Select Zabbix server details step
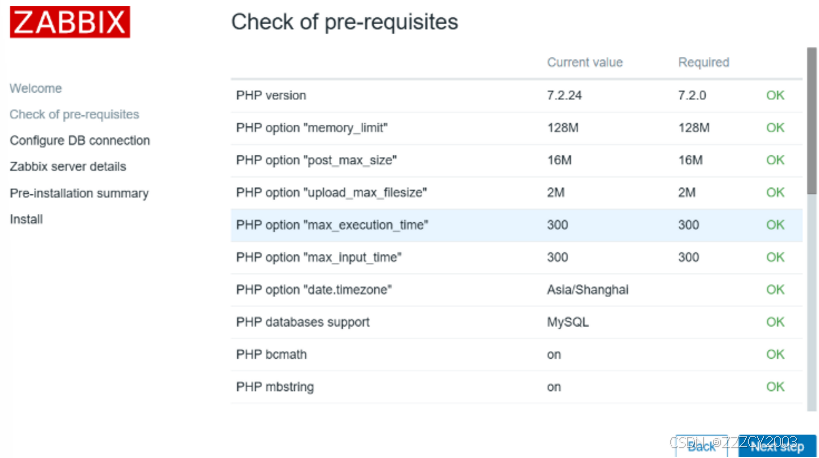Screen dimensions: 819x458 [x=68, y=167]
